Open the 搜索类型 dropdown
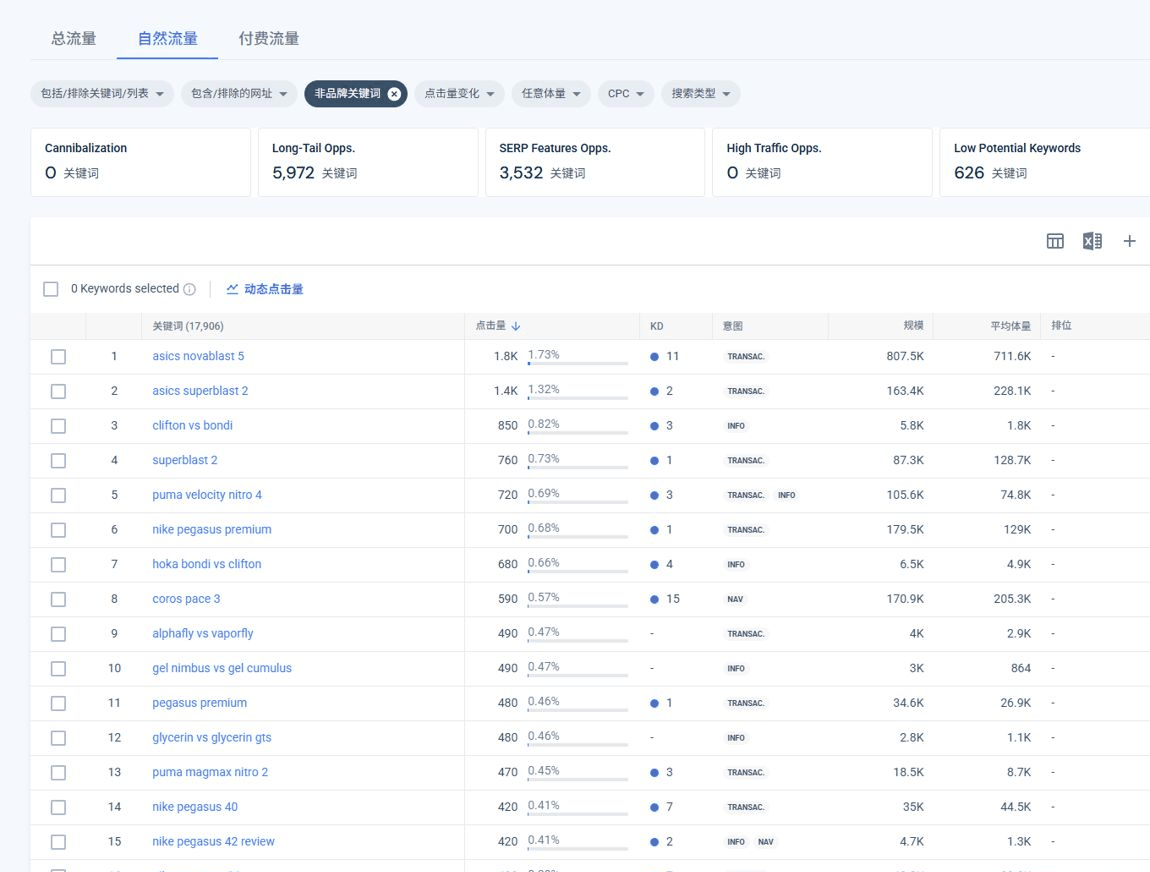 700,93
